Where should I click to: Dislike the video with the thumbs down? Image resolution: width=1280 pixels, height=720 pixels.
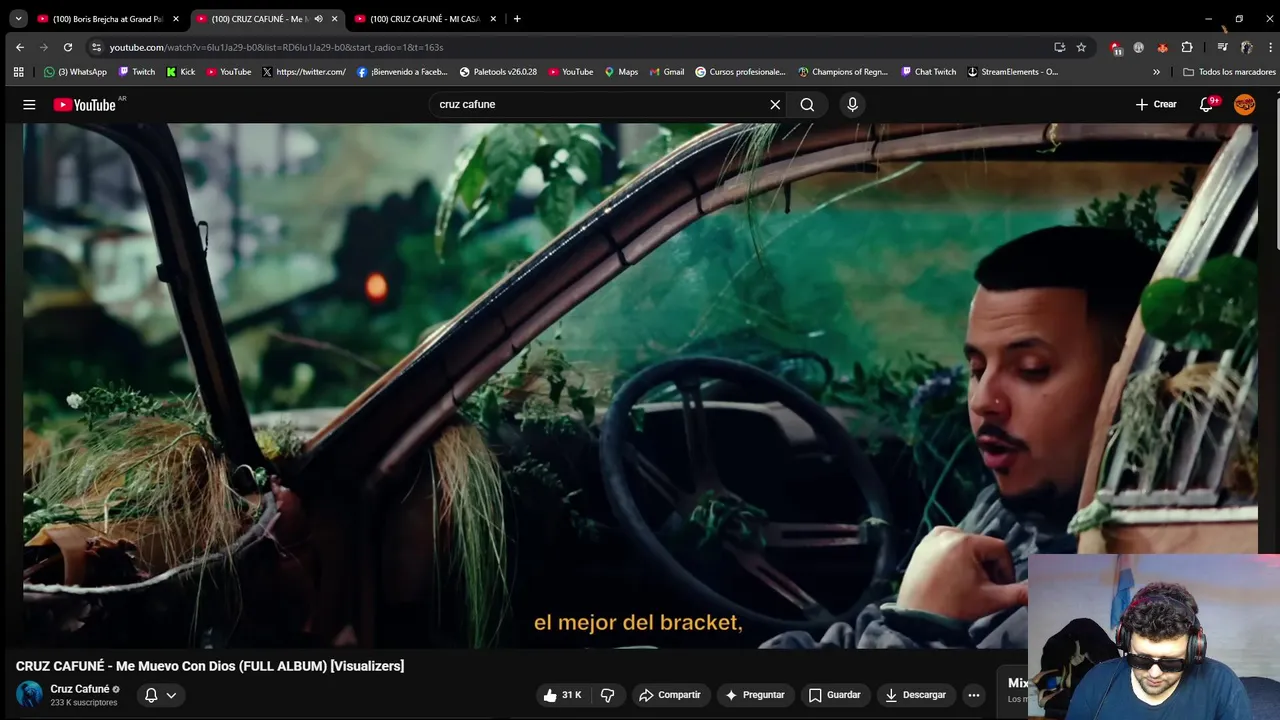[607, 695]
